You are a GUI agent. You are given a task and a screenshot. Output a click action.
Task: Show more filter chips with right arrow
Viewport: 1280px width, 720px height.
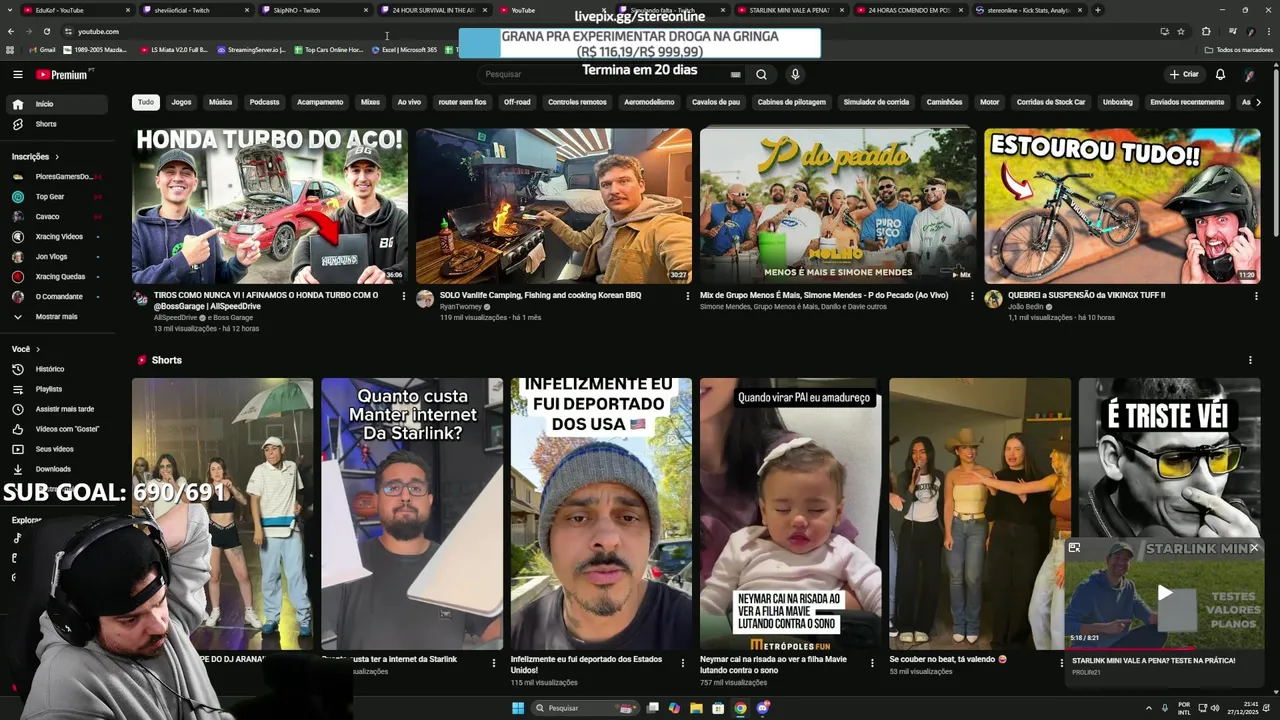pos(1258,102)
